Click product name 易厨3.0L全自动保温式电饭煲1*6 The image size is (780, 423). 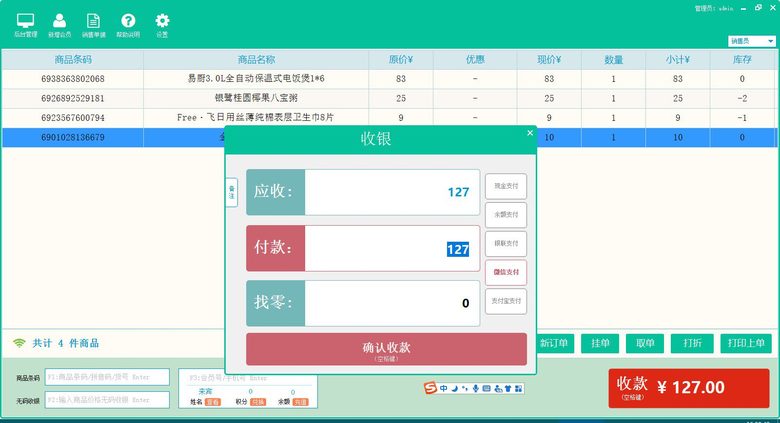[256, 79]
